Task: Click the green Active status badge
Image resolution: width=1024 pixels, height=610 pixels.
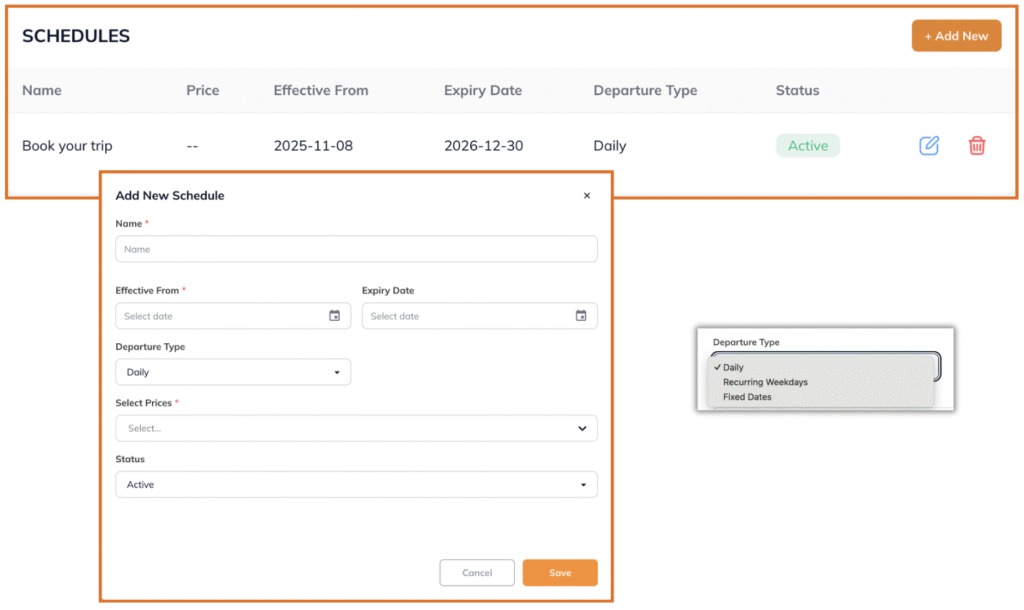Action: pyautogui.click(x=807, y=146)
